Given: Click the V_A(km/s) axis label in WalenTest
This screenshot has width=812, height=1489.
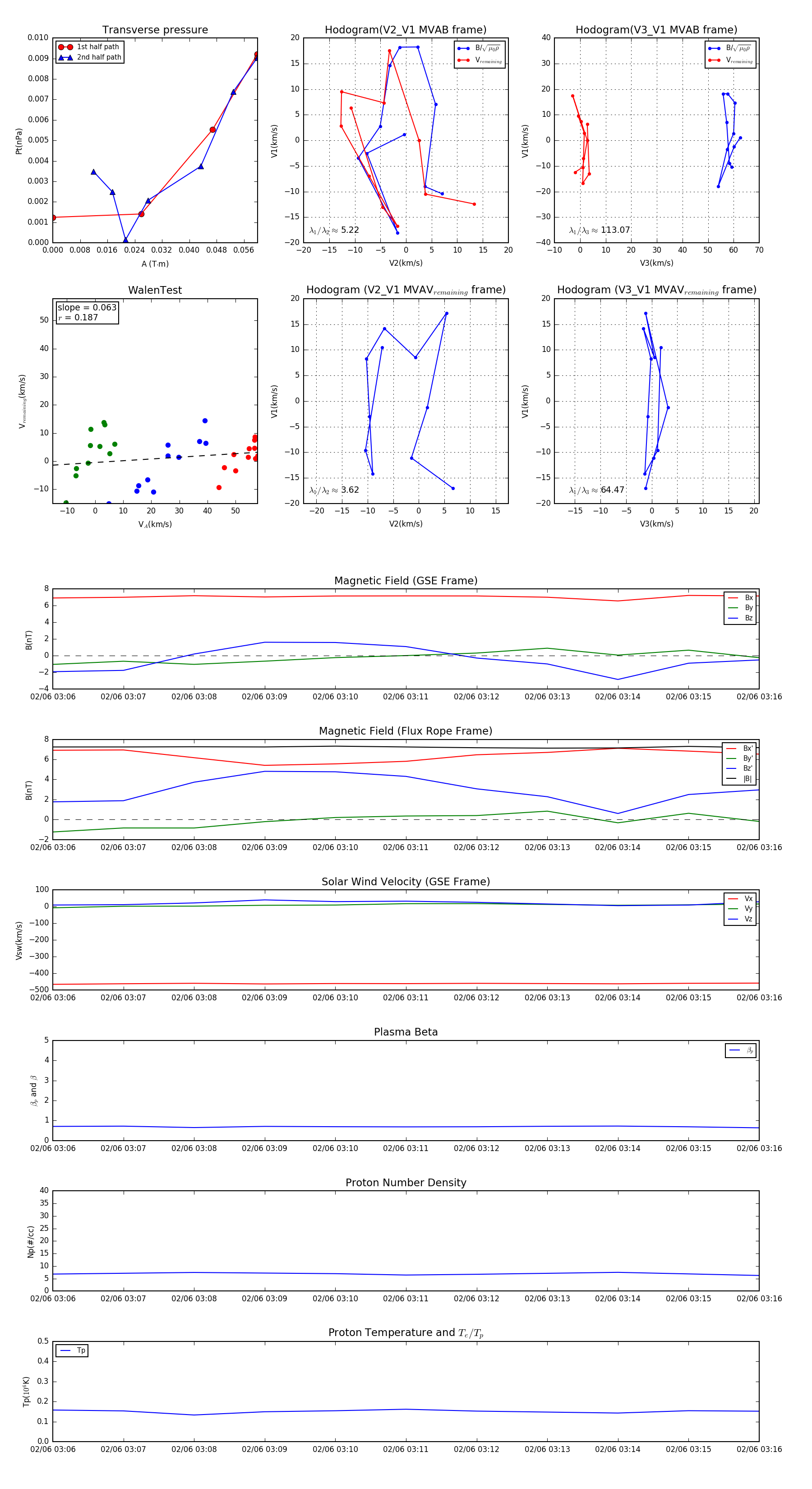Looking at the screenshot, I should click(155, 524).
